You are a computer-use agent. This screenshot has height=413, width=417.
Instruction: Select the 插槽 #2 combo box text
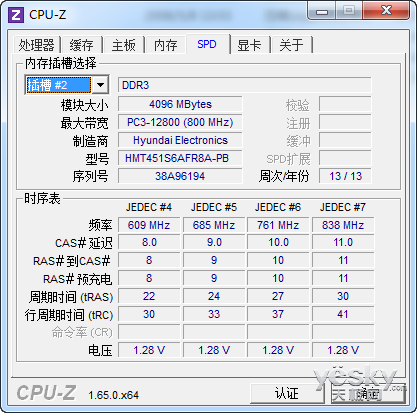point(58,85)
